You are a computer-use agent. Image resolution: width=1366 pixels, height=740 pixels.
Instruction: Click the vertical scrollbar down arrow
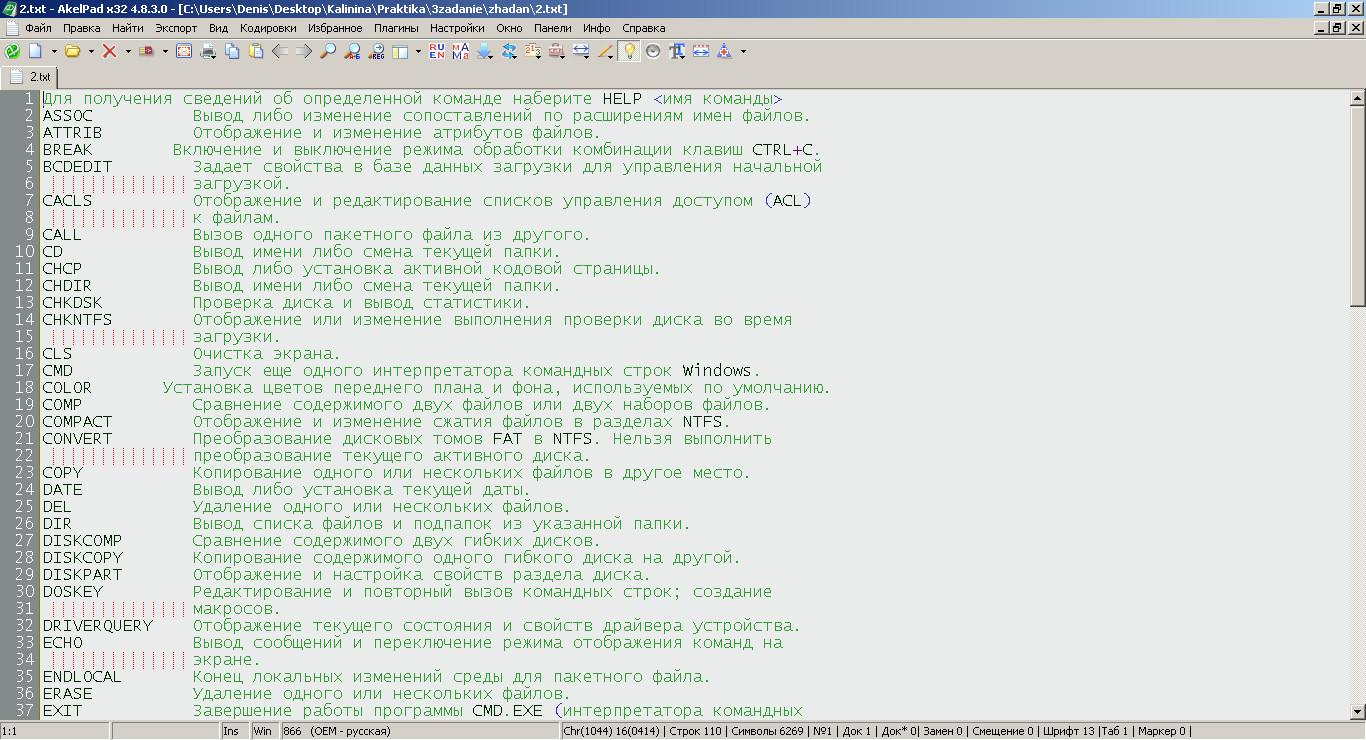pyautogui.click(x=1358, y=711)
